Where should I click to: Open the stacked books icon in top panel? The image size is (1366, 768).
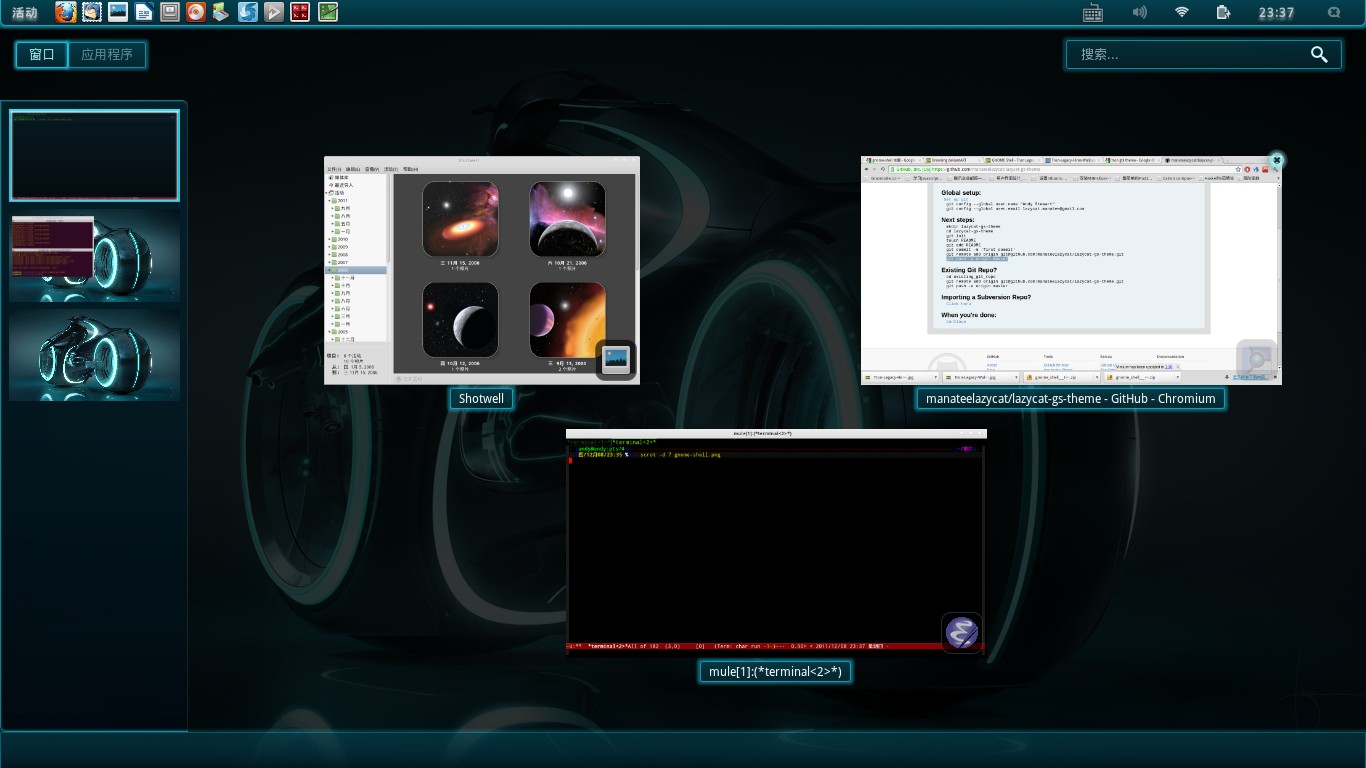click(222, 12)
